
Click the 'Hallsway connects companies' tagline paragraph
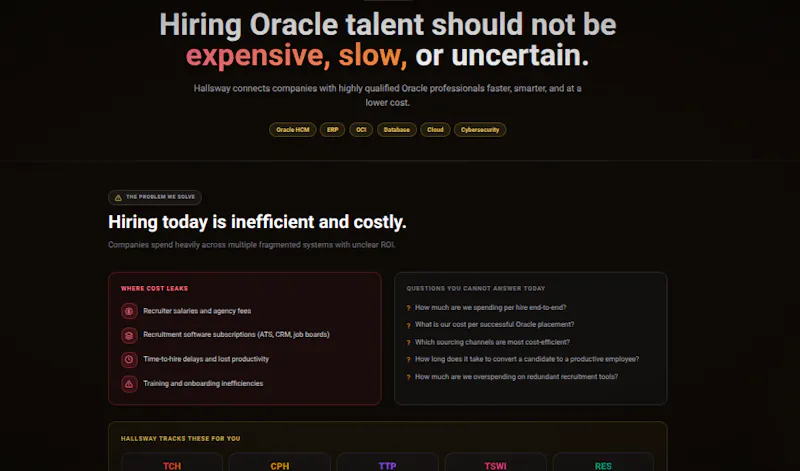click(387, 95)
